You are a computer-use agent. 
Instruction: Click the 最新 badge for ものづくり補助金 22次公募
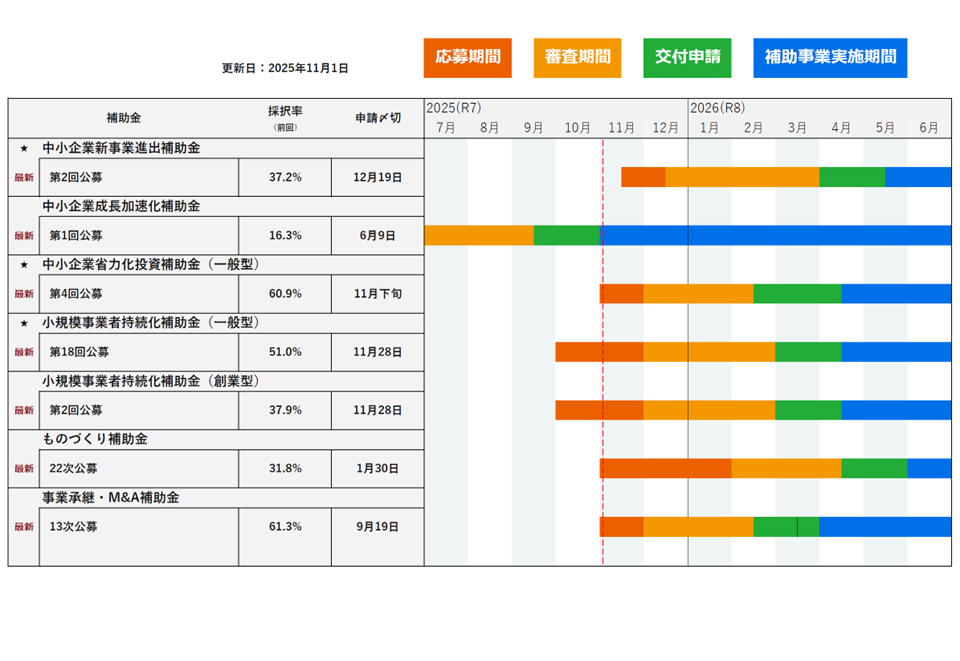(24, 468)
